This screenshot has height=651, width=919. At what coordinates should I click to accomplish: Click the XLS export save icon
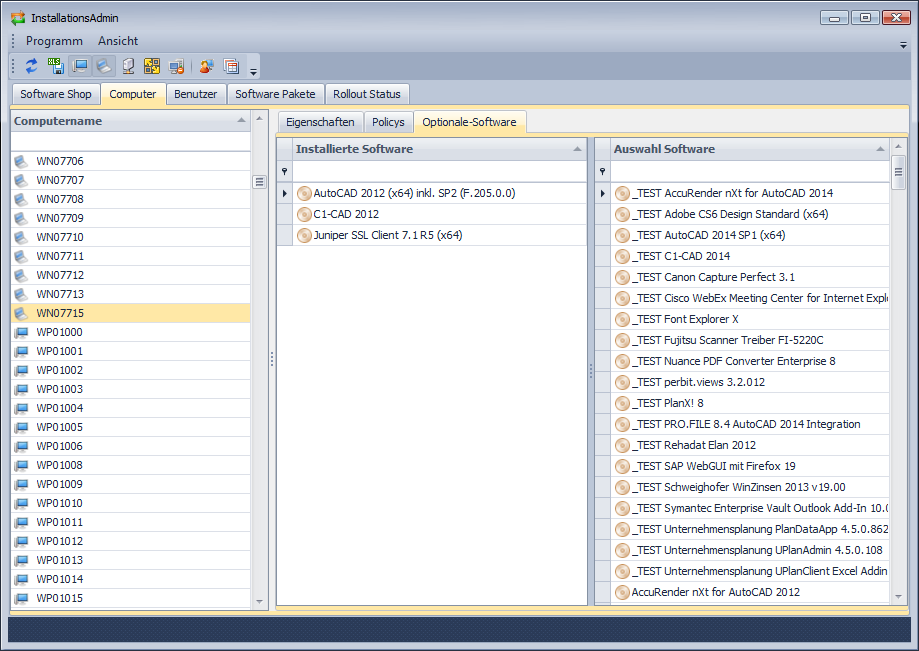point(55,66)
